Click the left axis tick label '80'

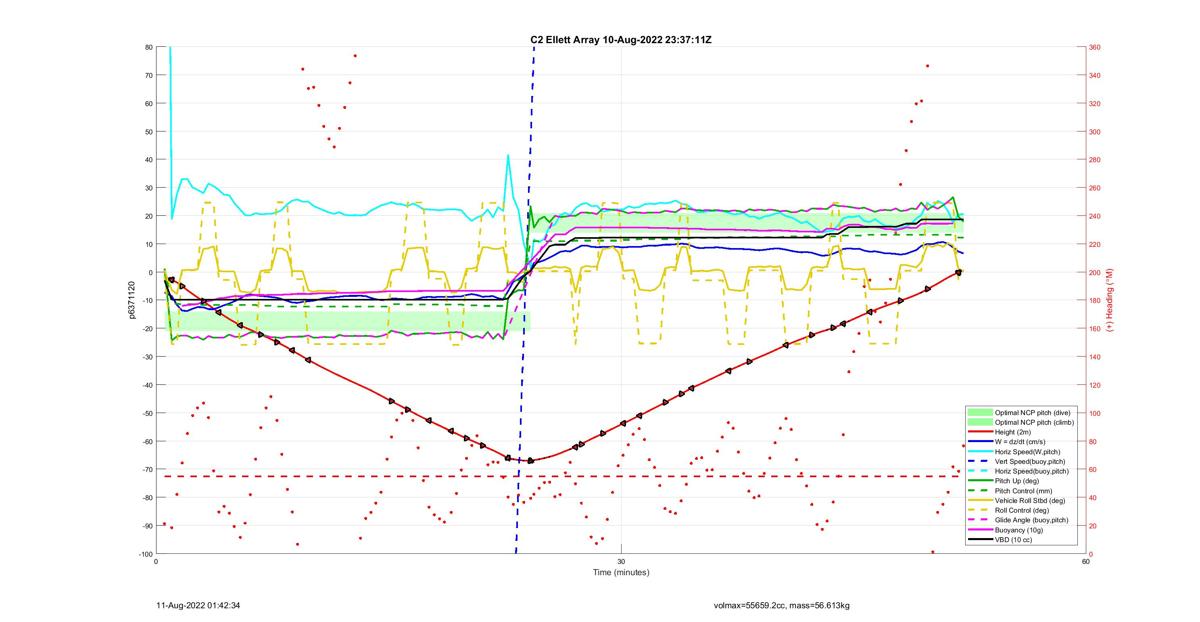(x=148, y=47)
